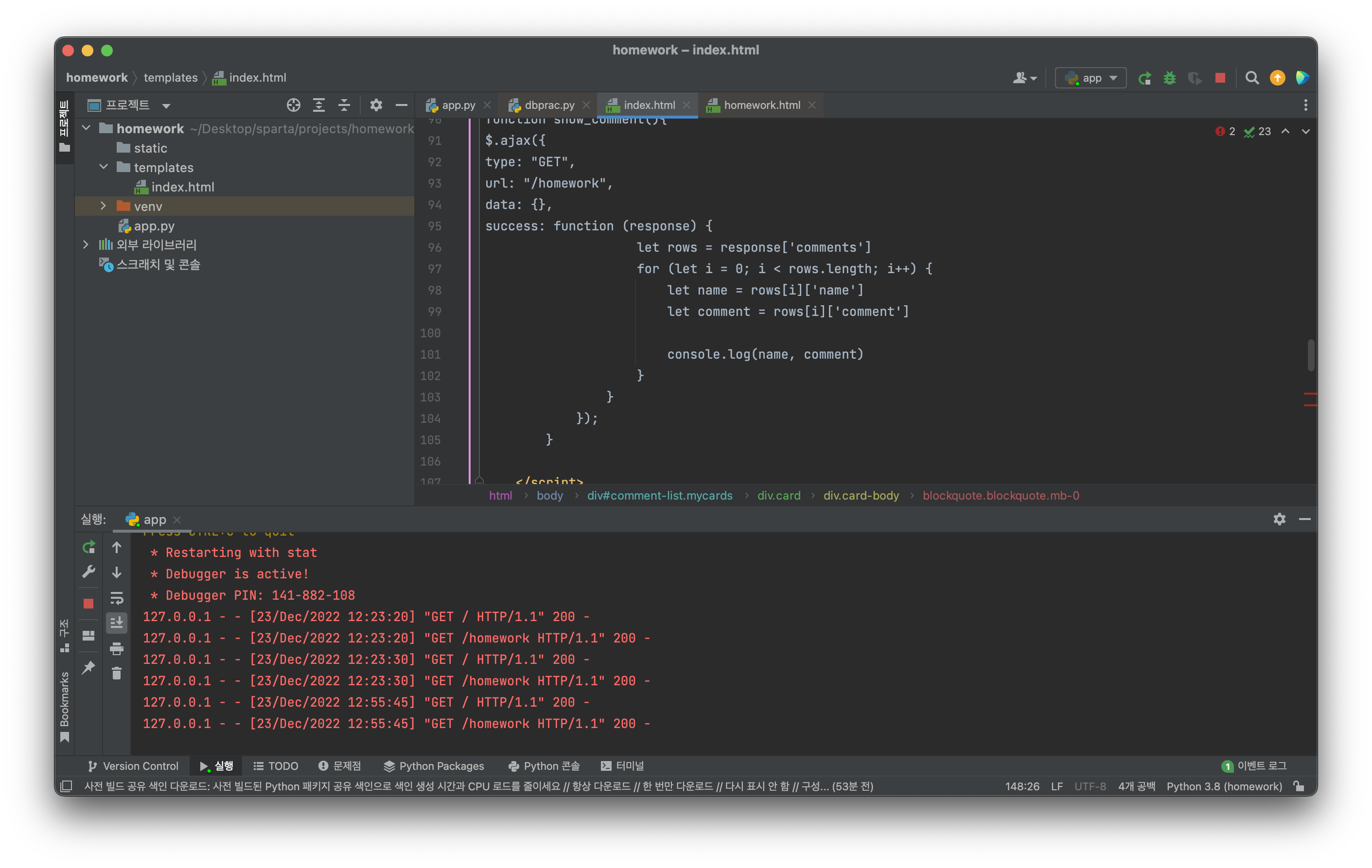Stop process in run panel

88,604
